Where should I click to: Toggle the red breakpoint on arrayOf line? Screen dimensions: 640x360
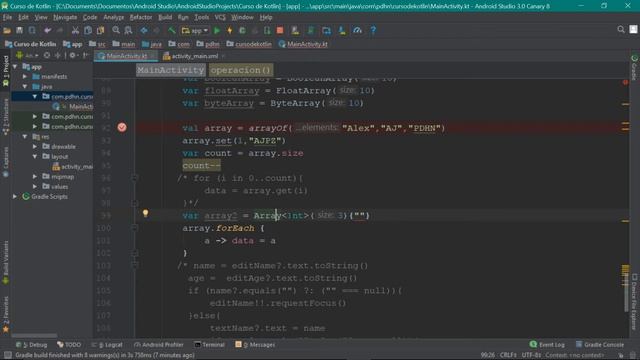click(122, 127)
